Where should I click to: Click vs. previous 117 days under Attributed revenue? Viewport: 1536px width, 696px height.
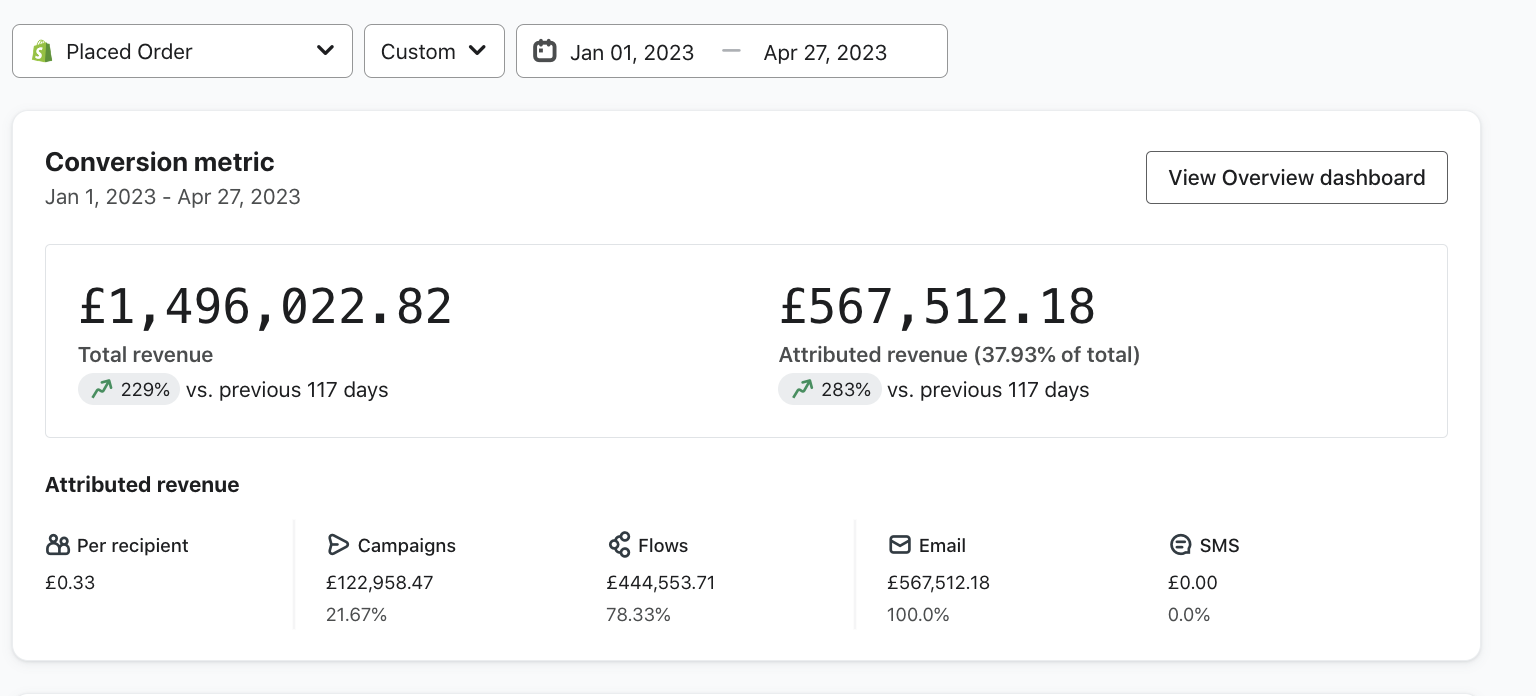[x=988, y=390]
